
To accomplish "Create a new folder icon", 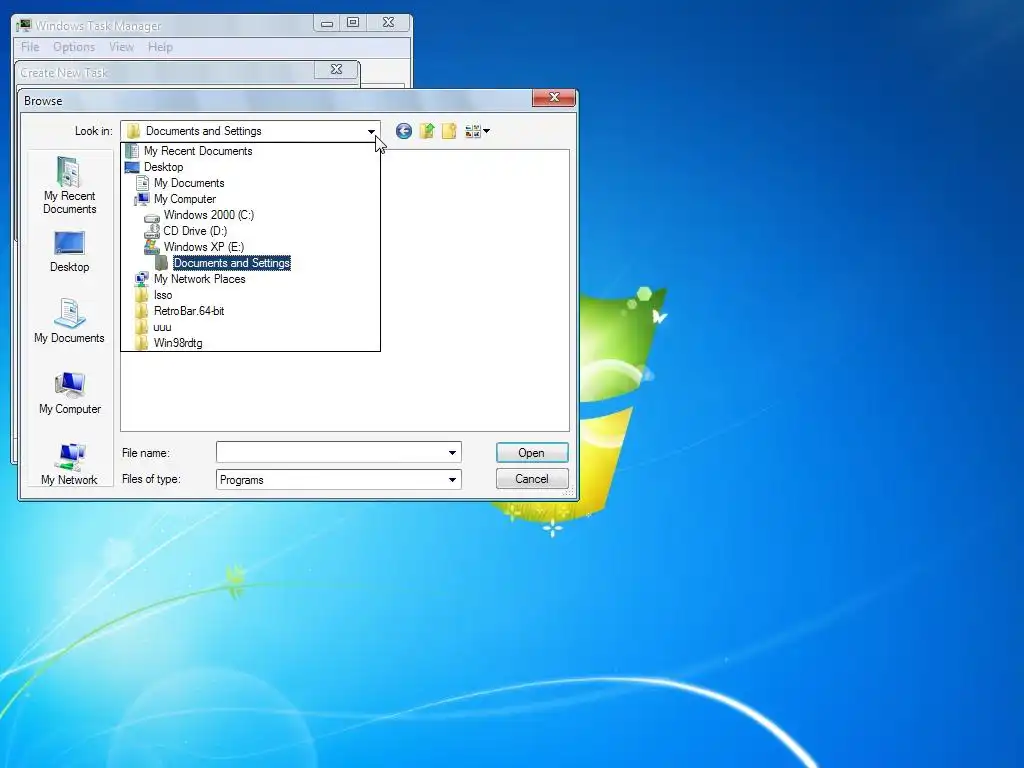I will (x=449, y=131).
